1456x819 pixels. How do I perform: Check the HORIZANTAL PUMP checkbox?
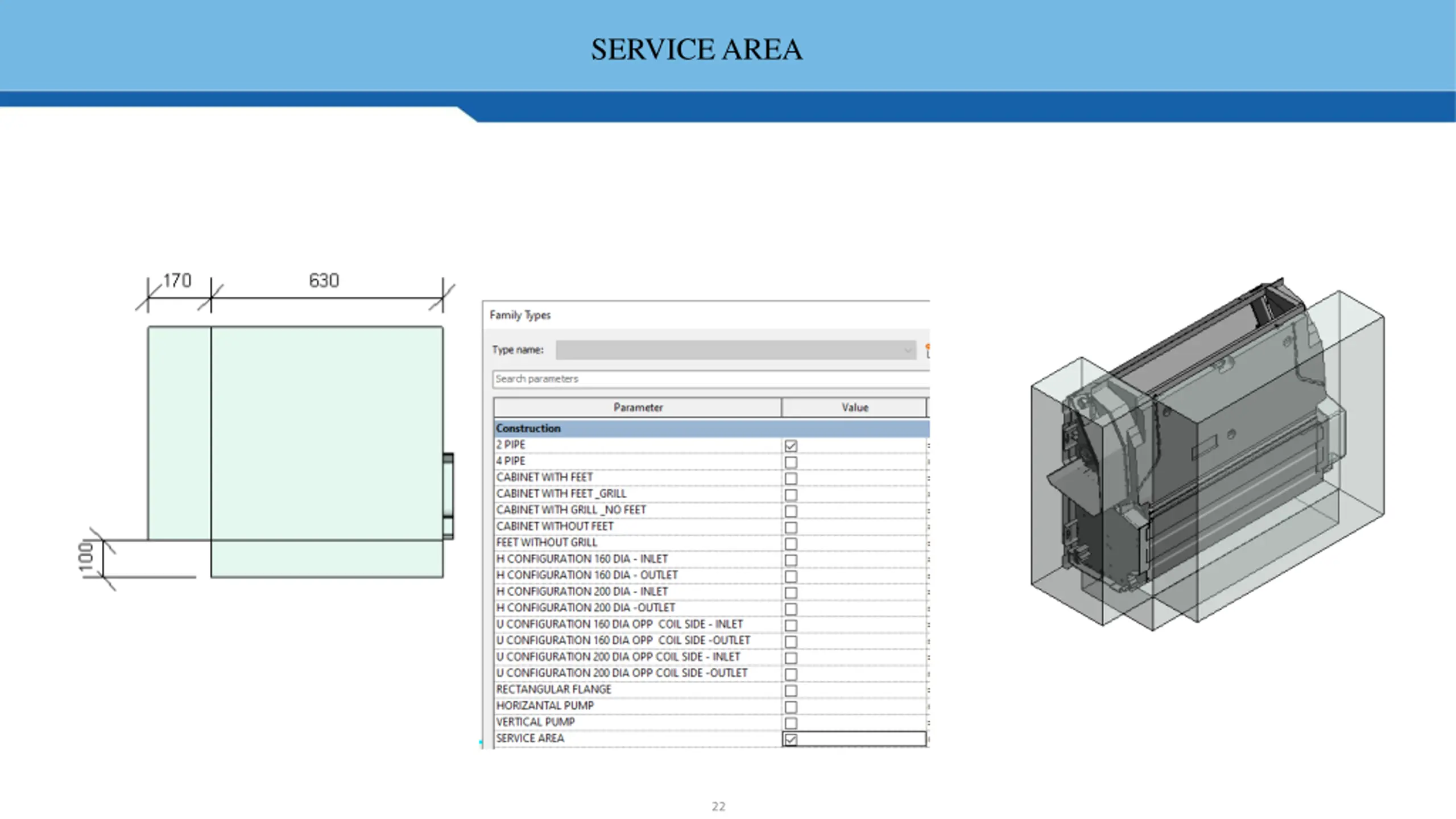click(x=791, y=707)
